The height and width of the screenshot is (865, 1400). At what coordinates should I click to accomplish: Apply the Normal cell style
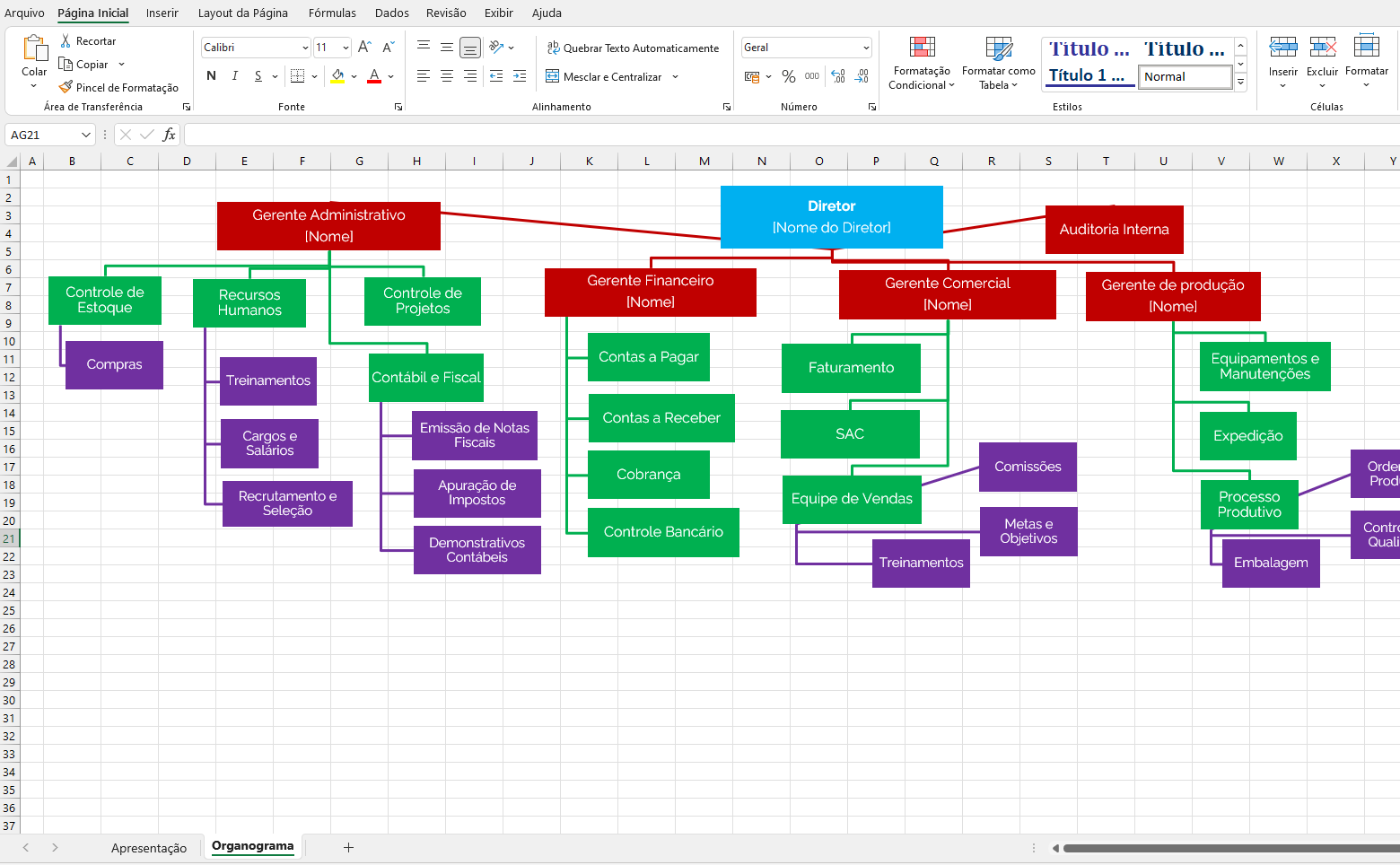(x=1184, y=77)
